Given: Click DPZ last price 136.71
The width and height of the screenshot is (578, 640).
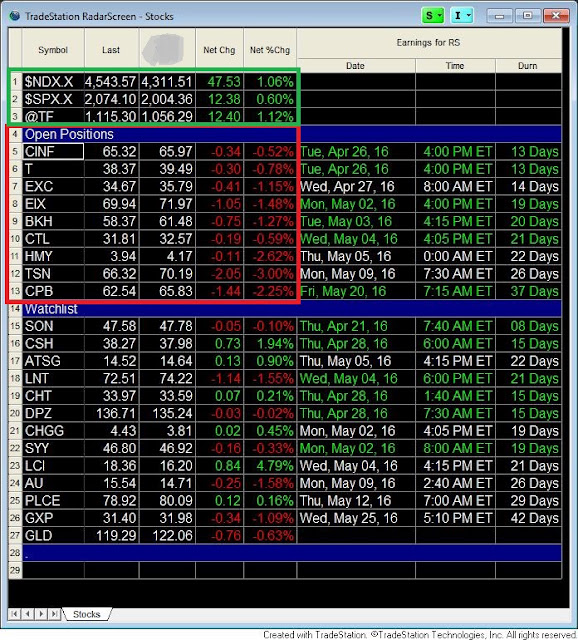Looking at the screenshot, I should [x=112, y=413].
